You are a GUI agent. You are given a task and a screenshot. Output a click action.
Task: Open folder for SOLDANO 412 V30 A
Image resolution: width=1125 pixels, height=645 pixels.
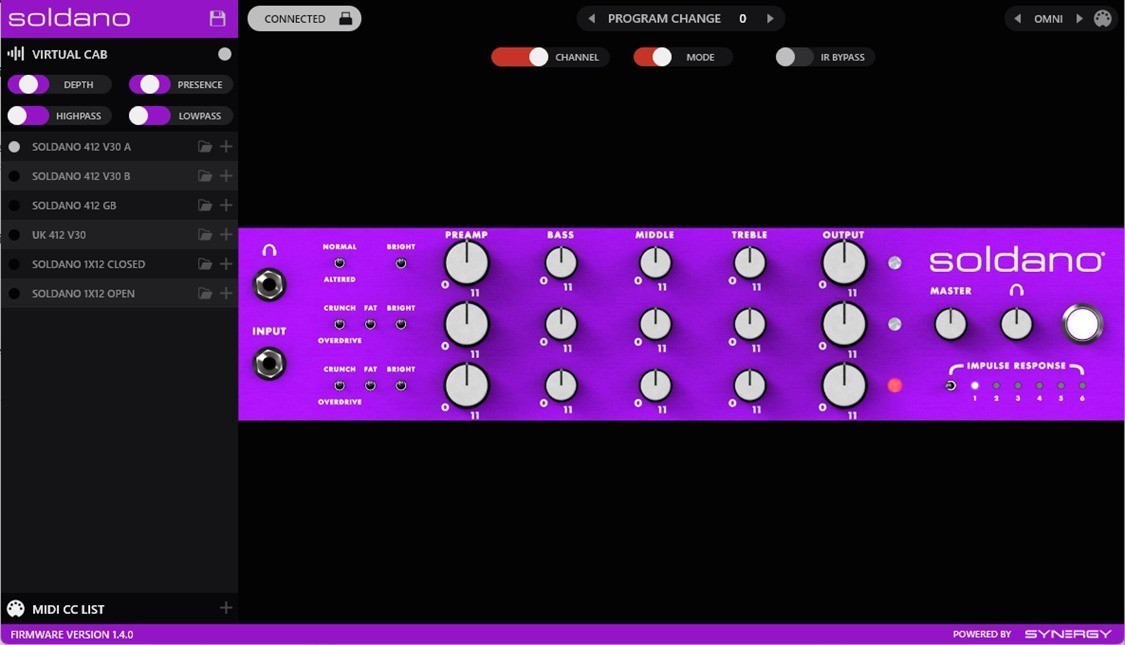(205, 147)
